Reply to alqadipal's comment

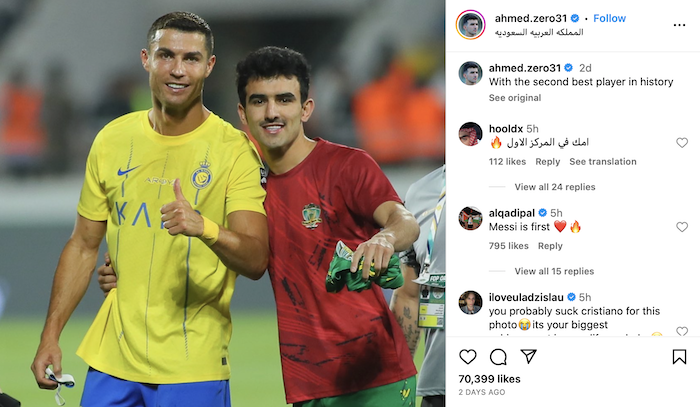(x=550, y=246)
